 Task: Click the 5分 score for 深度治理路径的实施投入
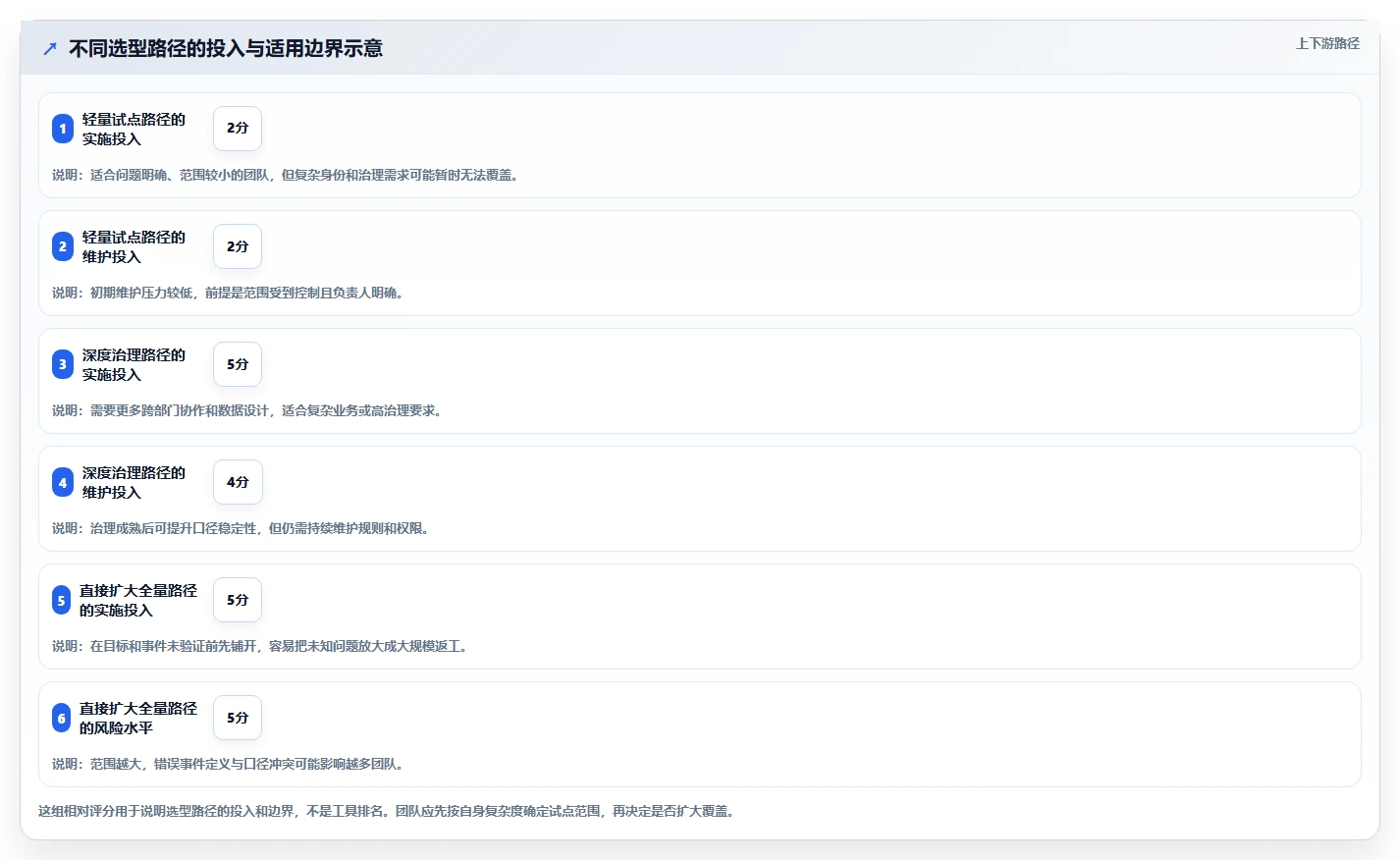click(x=238, y=364)
